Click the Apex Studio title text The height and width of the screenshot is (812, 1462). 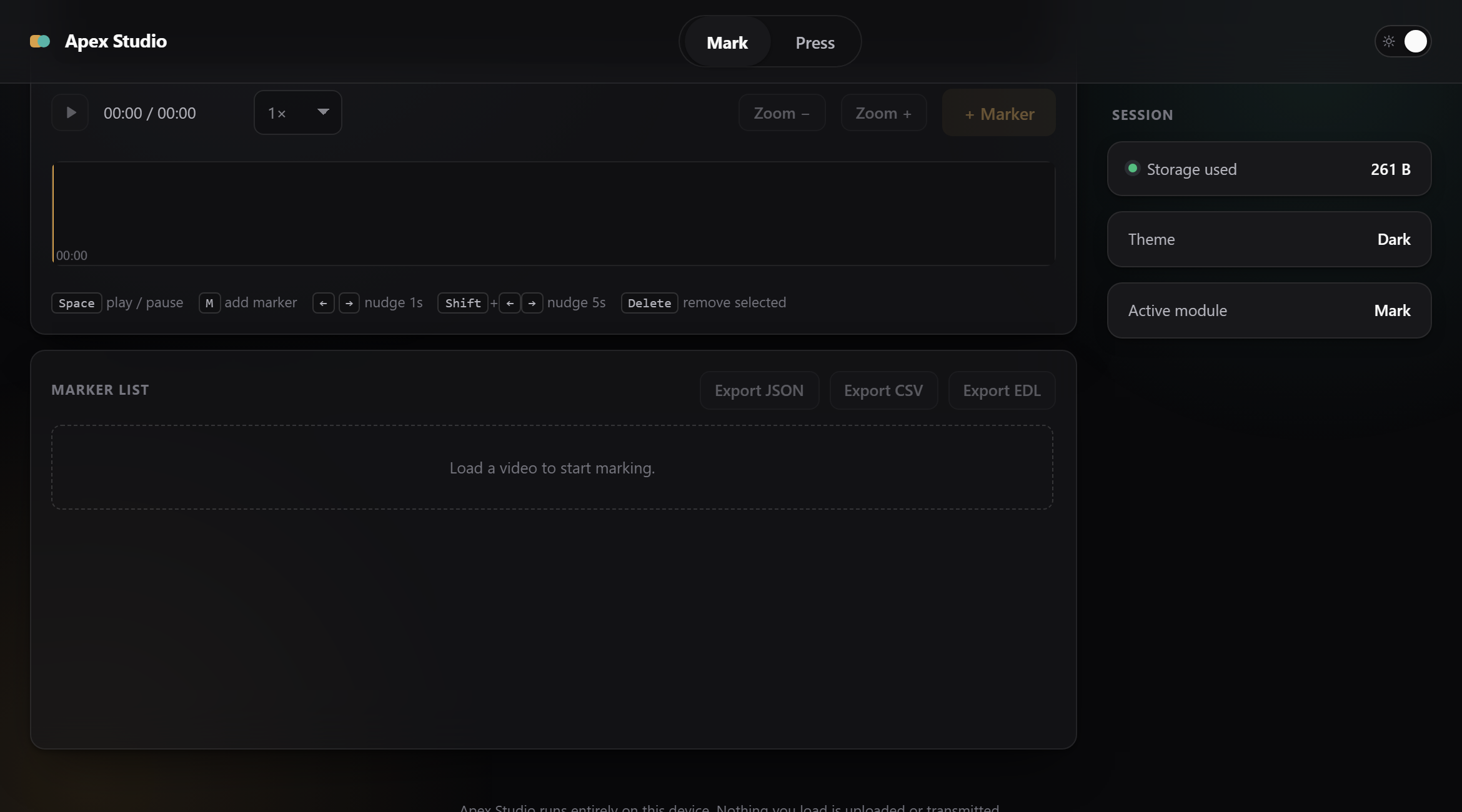click(x=116, y=41)
